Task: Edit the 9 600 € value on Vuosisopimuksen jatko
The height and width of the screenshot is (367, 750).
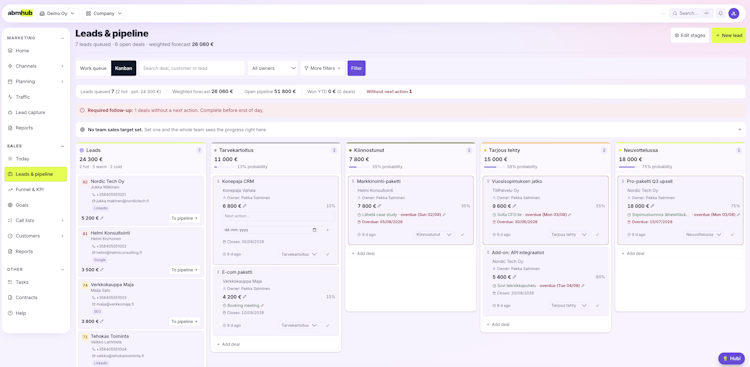Action: (515, 206)
